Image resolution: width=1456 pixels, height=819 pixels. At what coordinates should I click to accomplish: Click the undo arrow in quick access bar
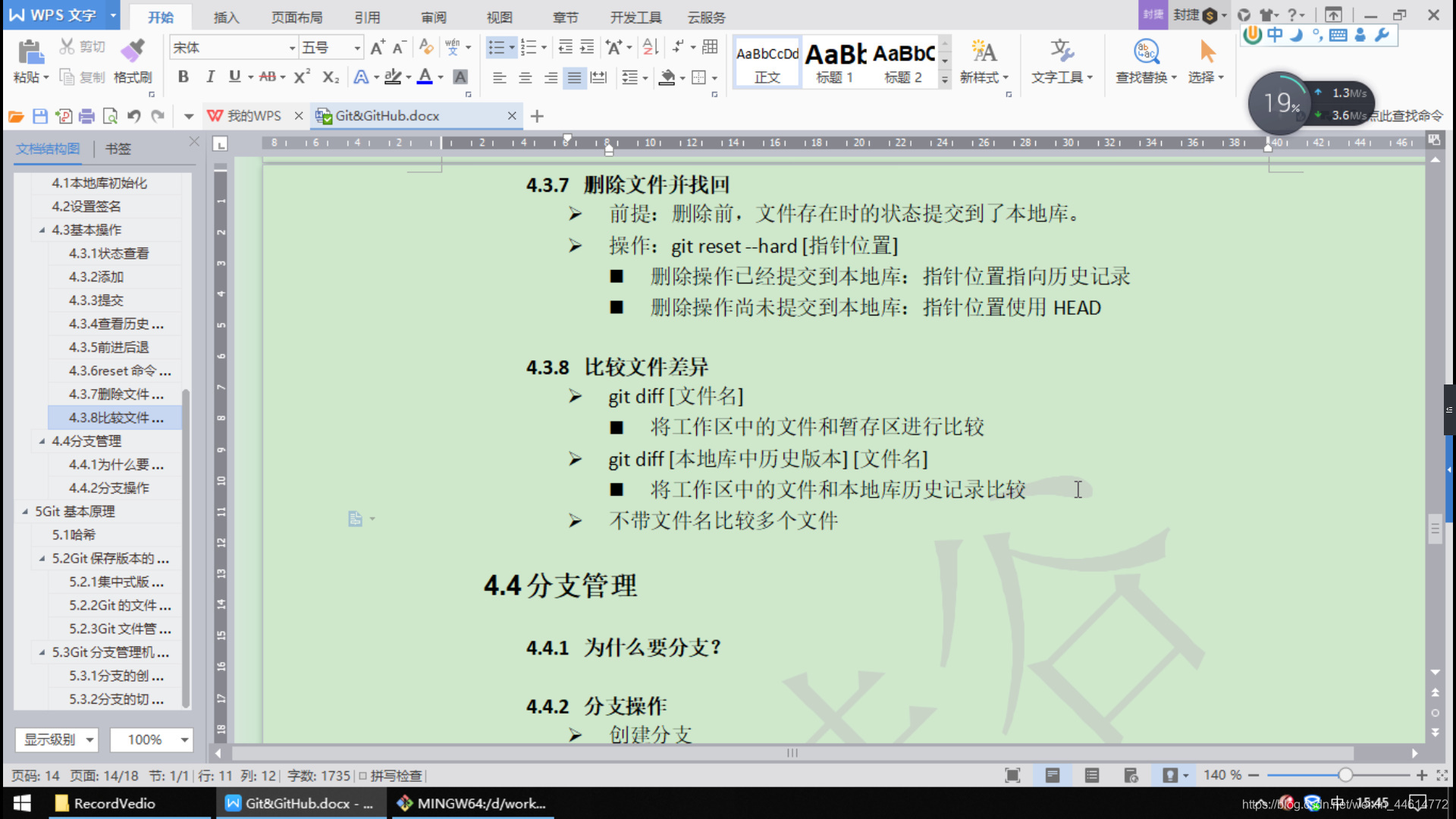(134, 116)
